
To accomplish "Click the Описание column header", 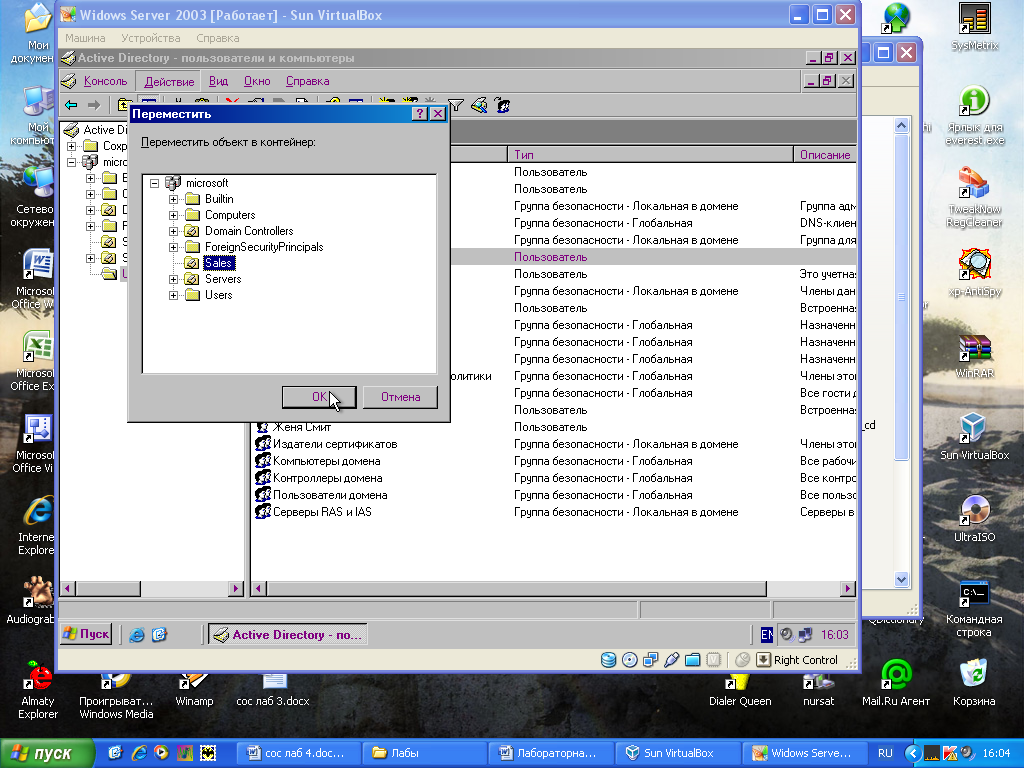I will coord(825,155).
